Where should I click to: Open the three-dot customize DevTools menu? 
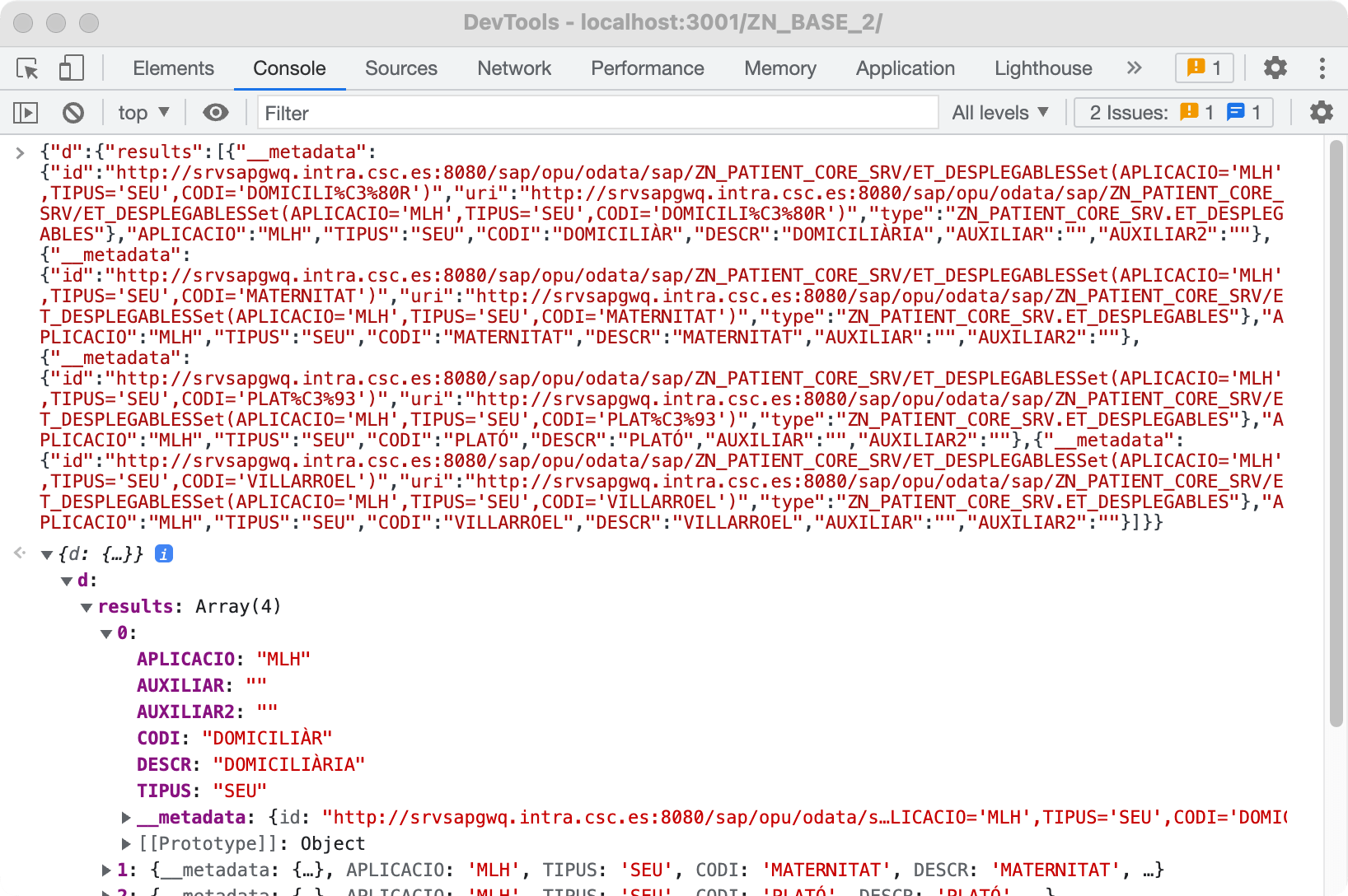tap(1322, 68)
